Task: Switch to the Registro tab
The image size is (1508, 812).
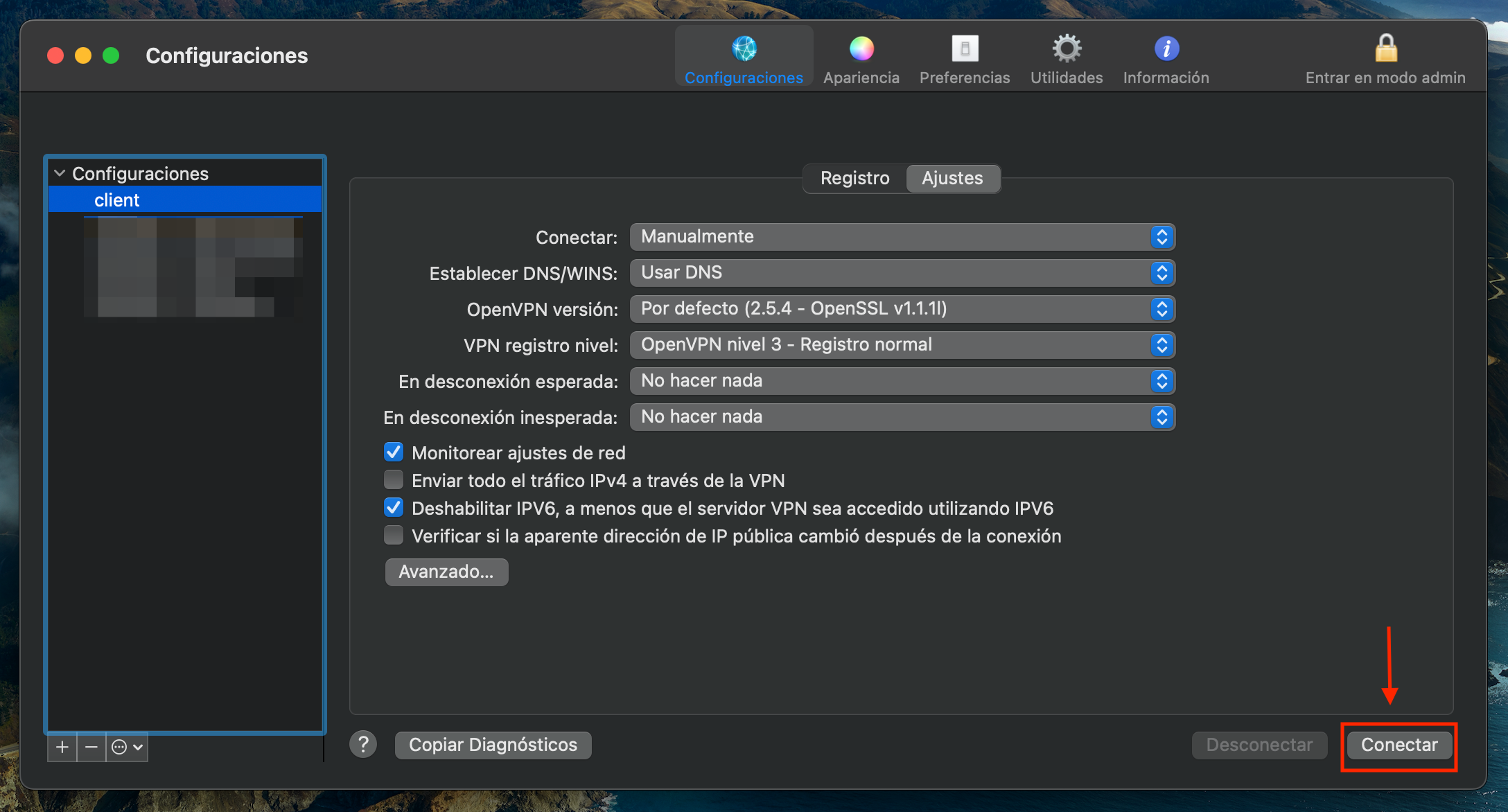Action: click(x=854, y=178)
